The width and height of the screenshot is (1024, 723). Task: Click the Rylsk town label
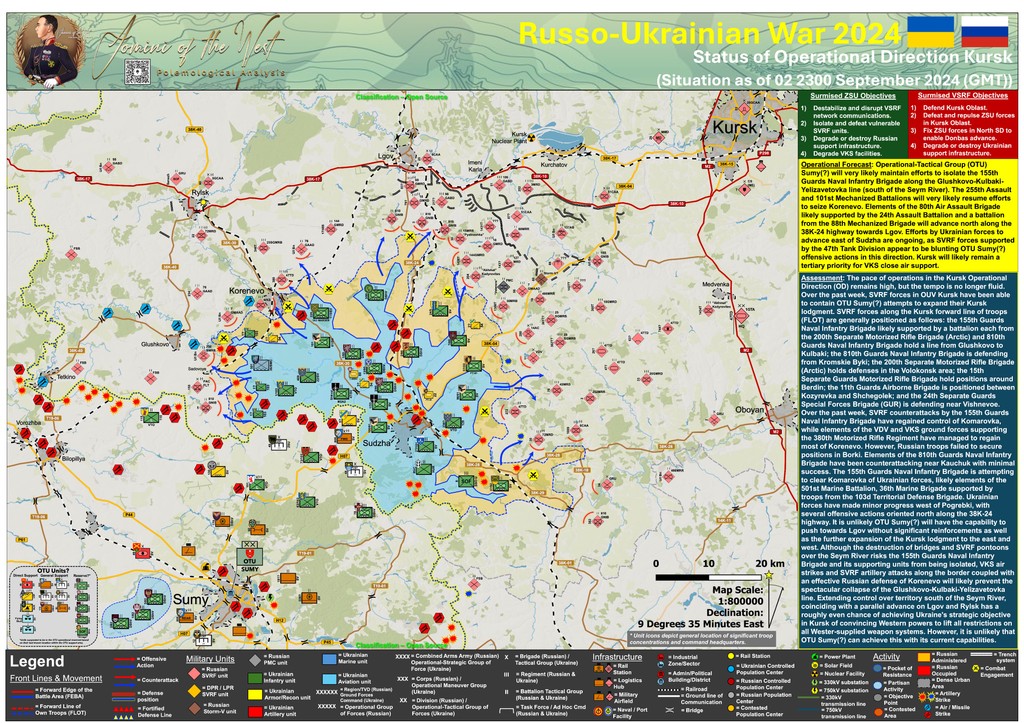click(x=201, y=192)
